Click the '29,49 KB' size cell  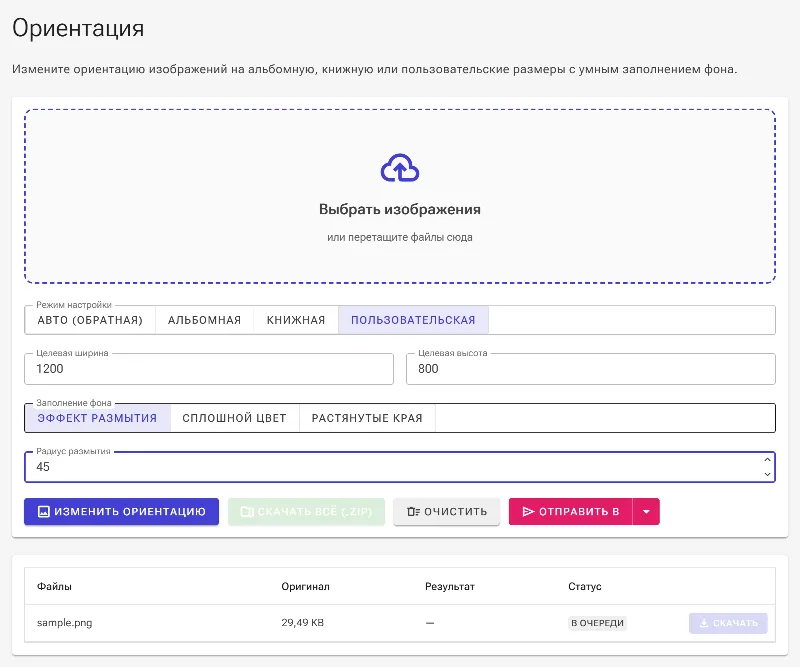(x=303, y=623)
